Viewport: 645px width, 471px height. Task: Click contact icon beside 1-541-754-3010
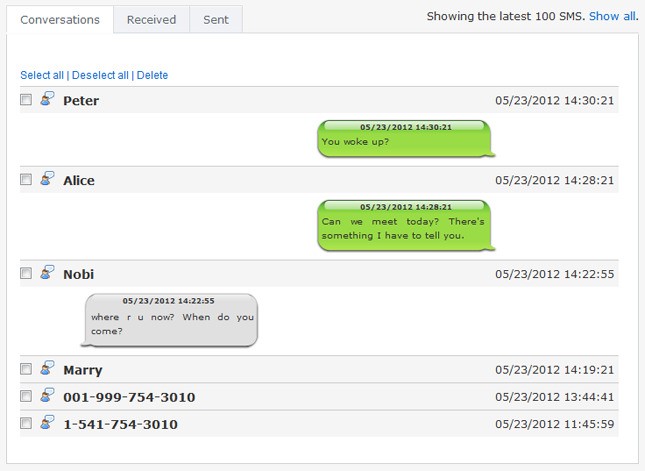tap(46, 423)
